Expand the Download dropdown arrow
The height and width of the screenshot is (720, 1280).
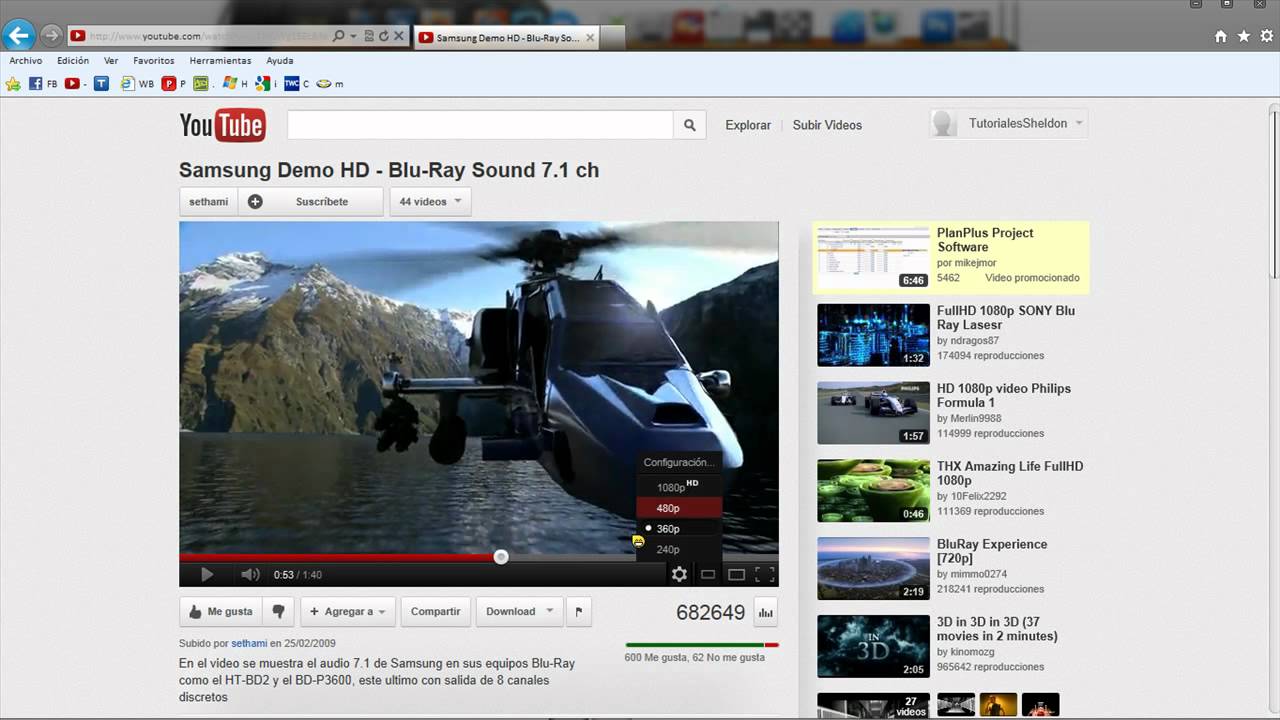[x=549, y=611]
